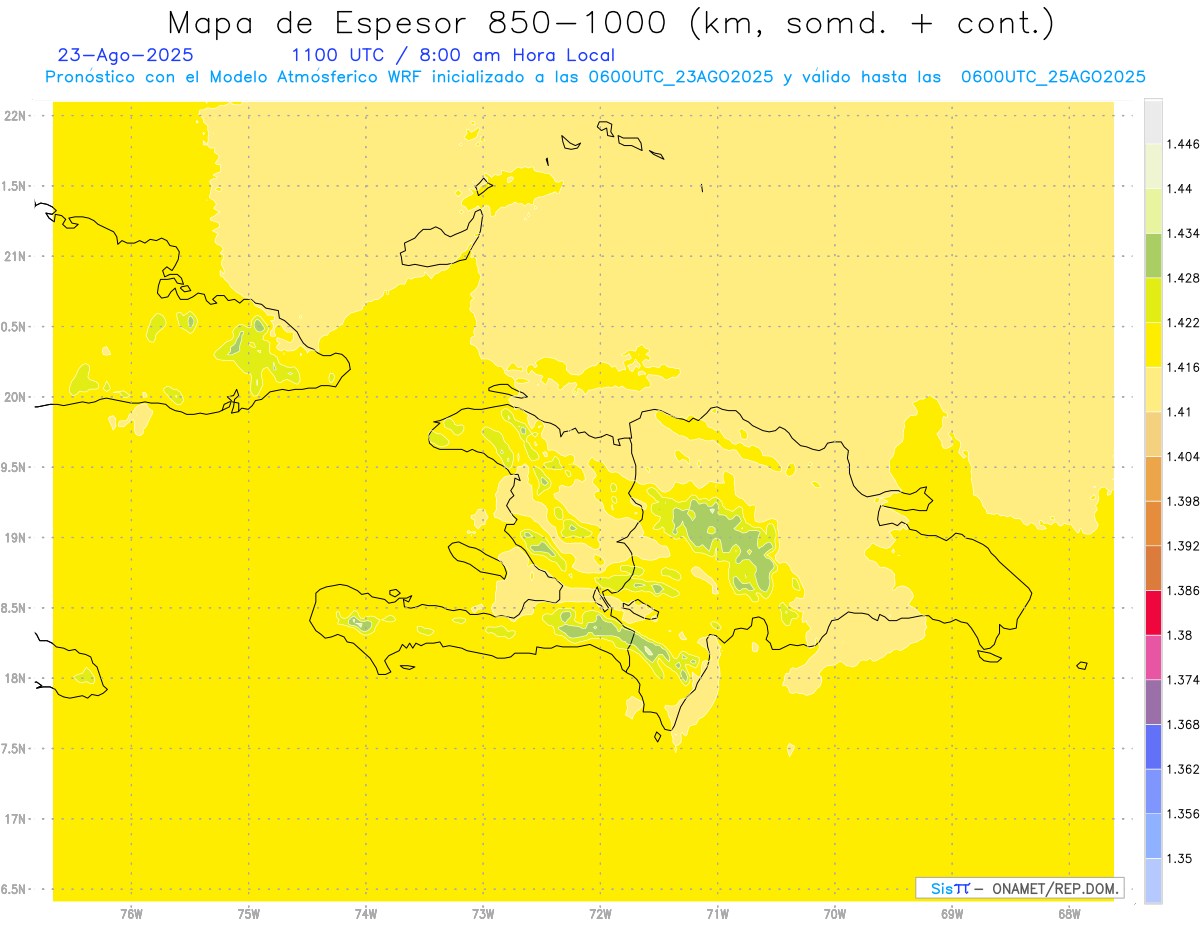Click the legend value 1.362
This screenshot has width=1200, height=927.
[x=1183, y=770]
